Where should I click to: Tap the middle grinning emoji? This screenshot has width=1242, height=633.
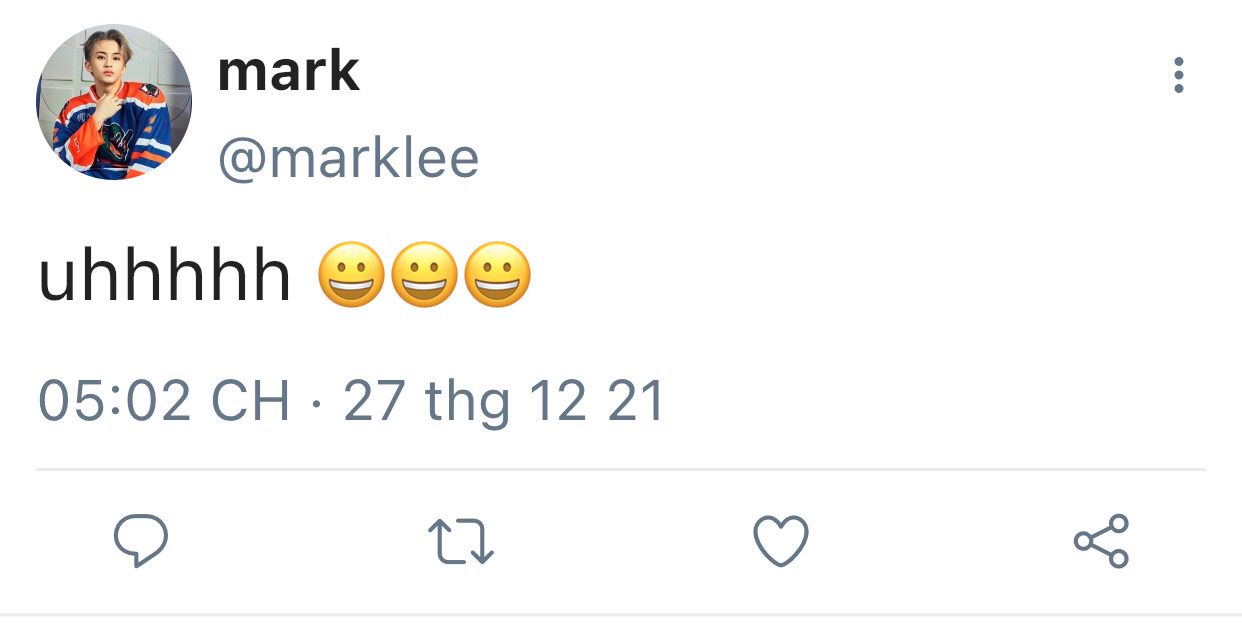click(x=425, y=274)
